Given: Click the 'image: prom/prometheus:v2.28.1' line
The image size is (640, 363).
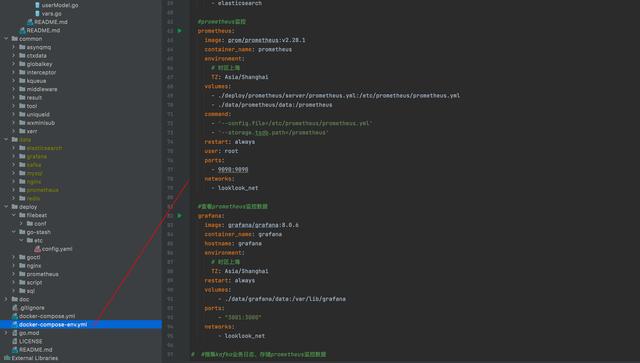Looking at the screenshot, I should (x=255, y=40).
